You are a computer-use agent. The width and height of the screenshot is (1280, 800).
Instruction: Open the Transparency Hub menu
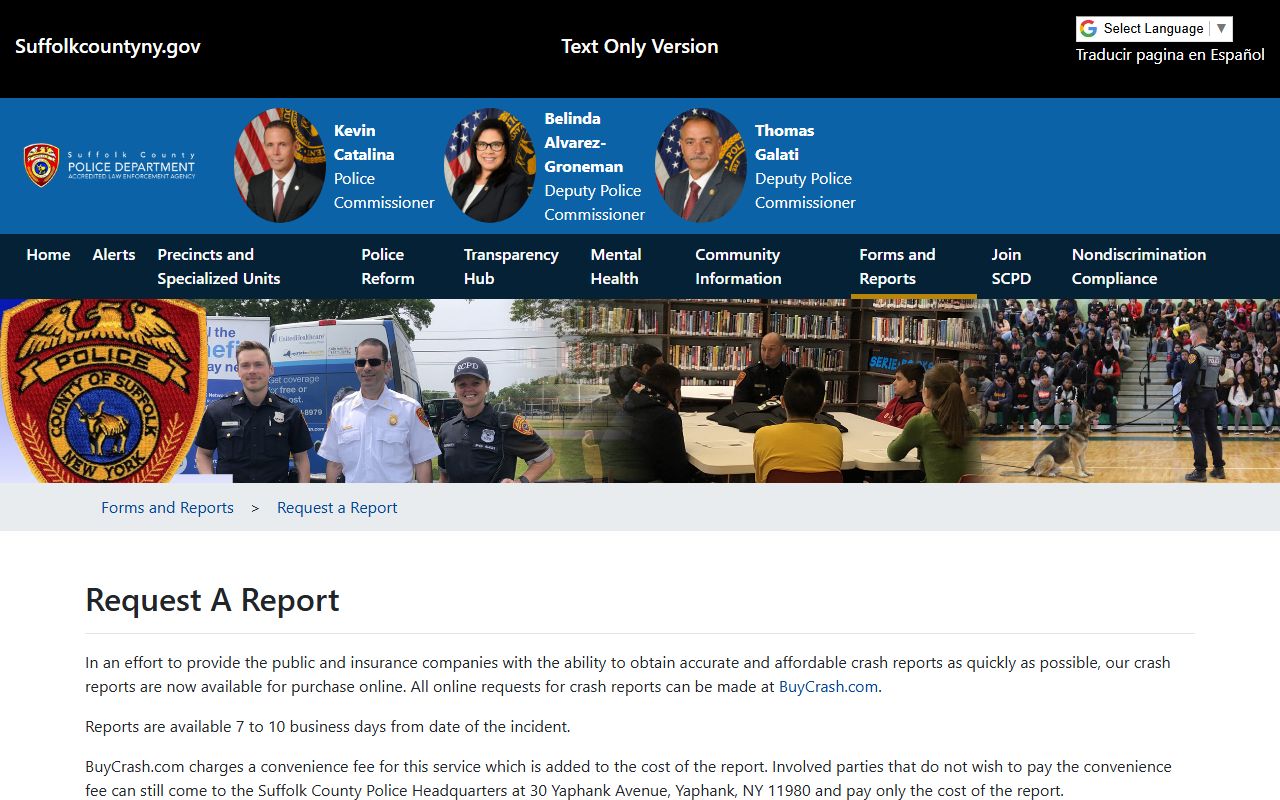point(511,267)
